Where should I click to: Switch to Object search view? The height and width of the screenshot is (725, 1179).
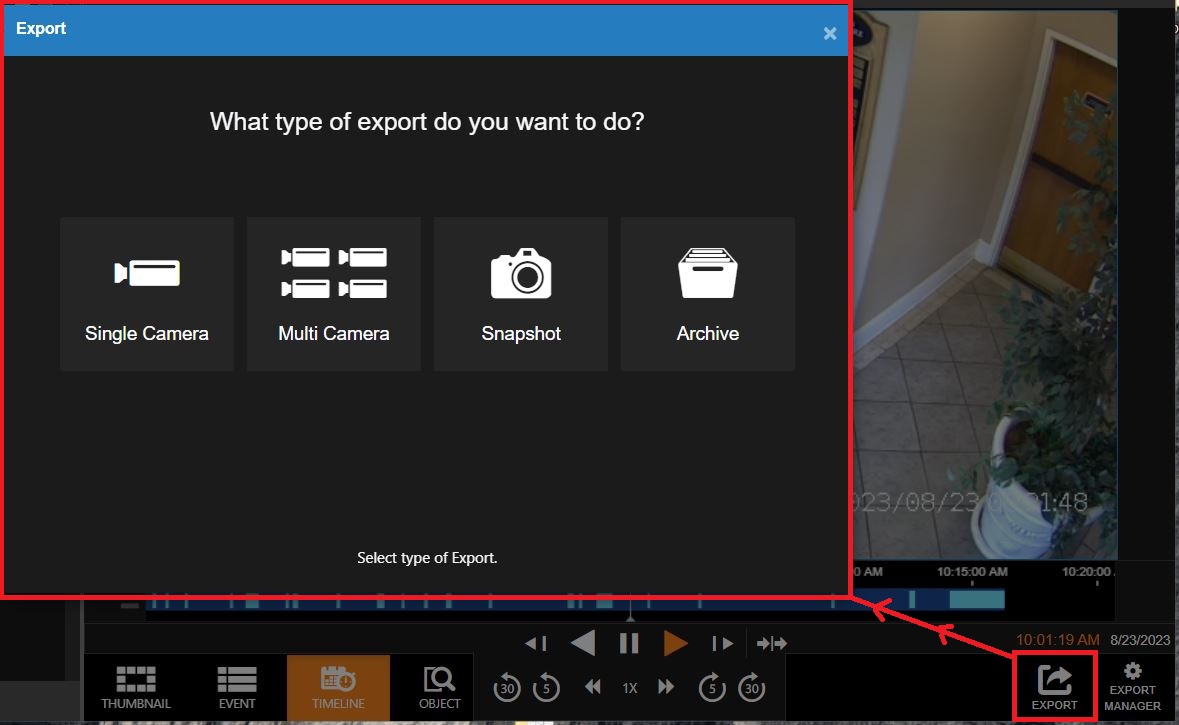(x=439, y=687)
